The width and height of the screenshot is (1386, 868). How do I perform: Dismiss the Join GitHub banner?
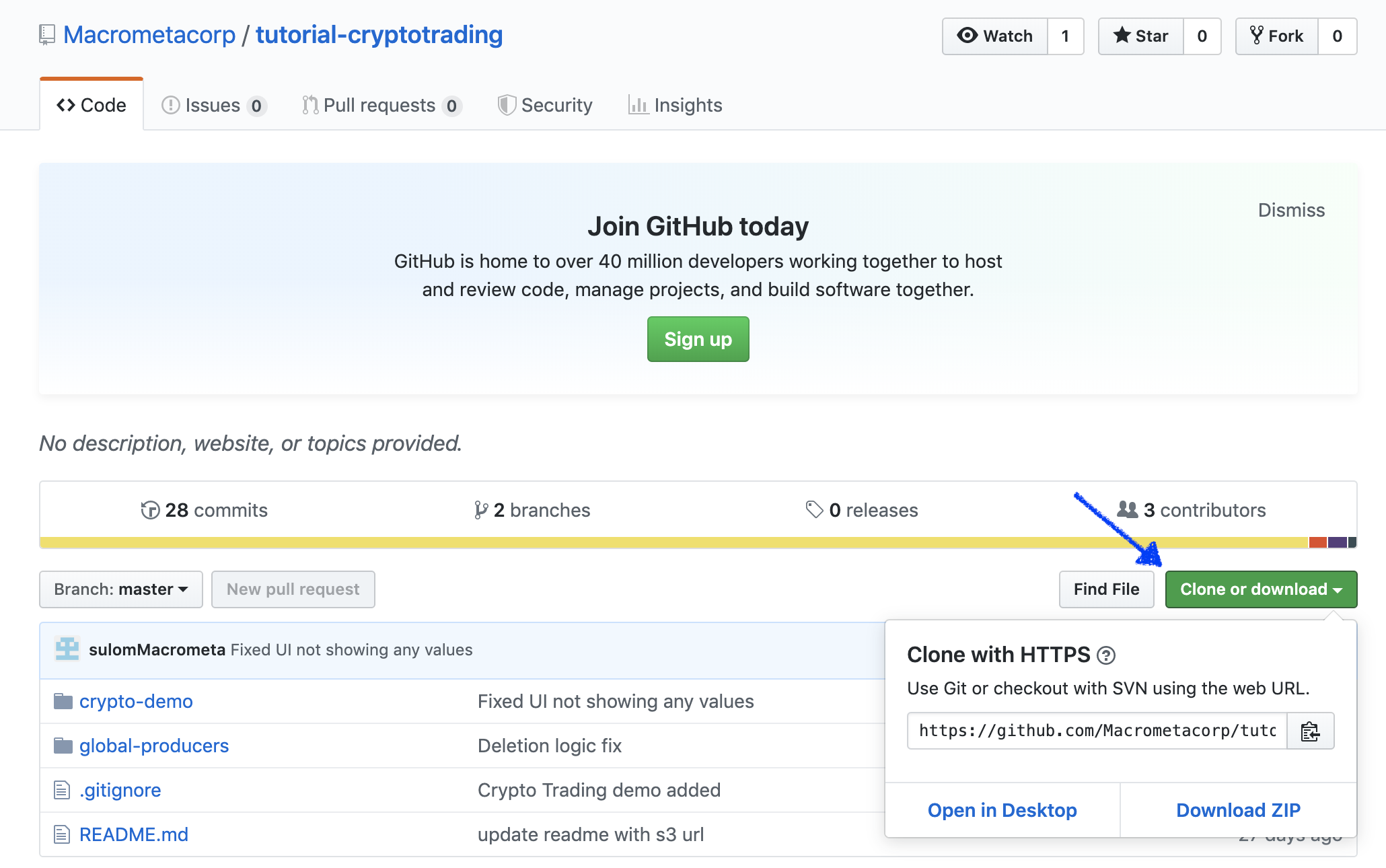coord(1291,210)
